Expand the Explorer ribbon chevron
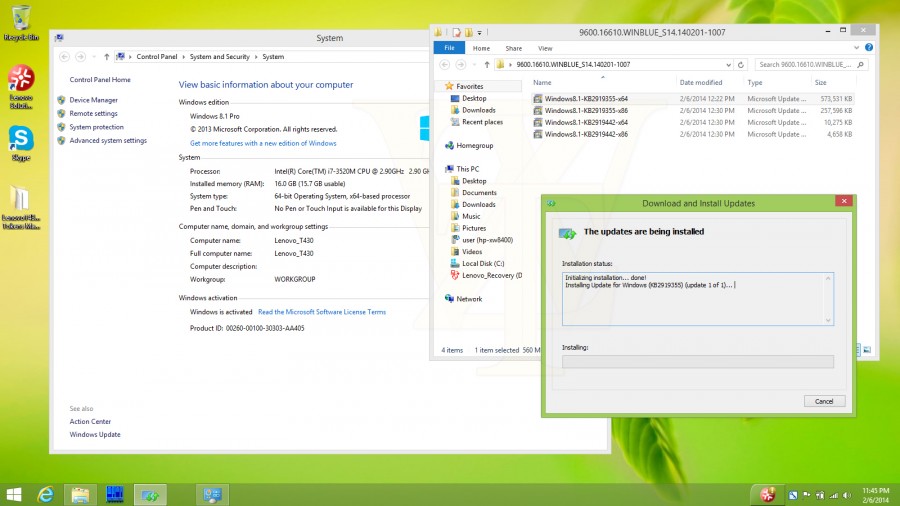Image resolution: width=900 pixels, height=506 pixels. click(x=856, y=48)
